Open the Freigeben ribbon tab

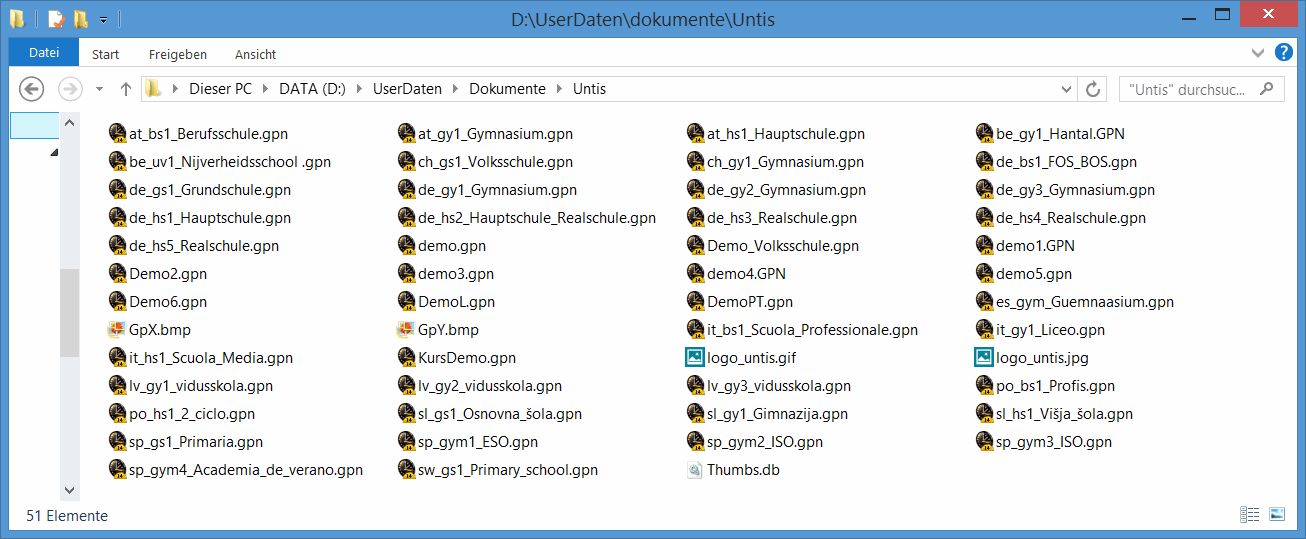178,54
